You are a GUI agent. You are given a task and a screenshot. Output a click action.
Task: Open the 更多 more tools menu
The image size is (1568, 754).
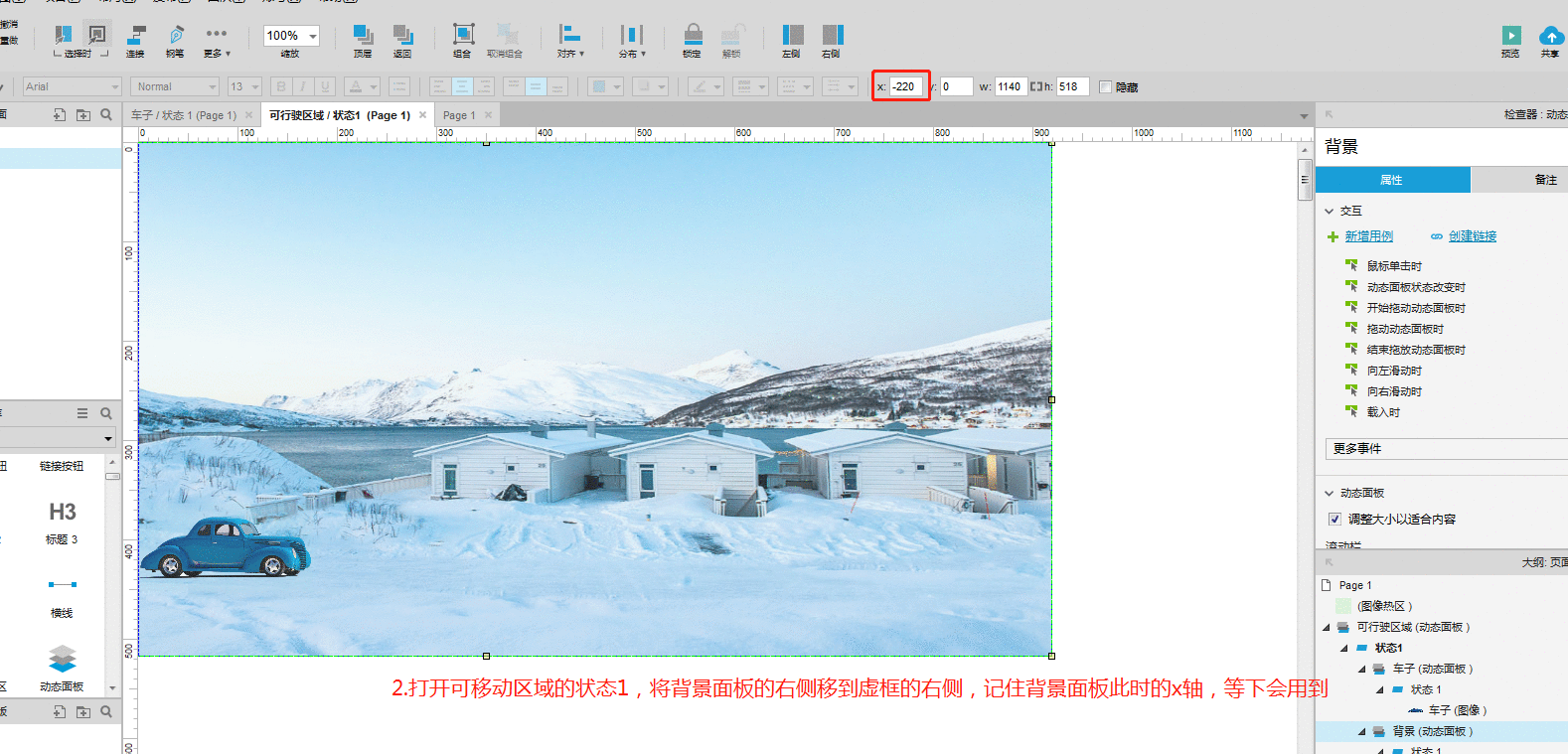tap(217, 41)
